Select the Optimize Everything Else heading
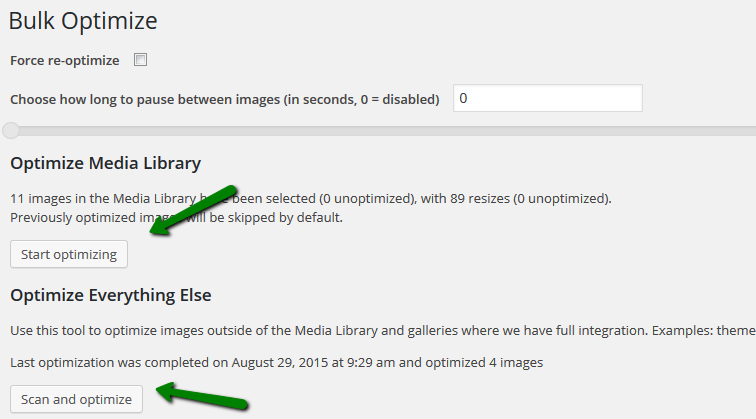The width and height of the screenshot is (756, 419). tap(110, 295)
